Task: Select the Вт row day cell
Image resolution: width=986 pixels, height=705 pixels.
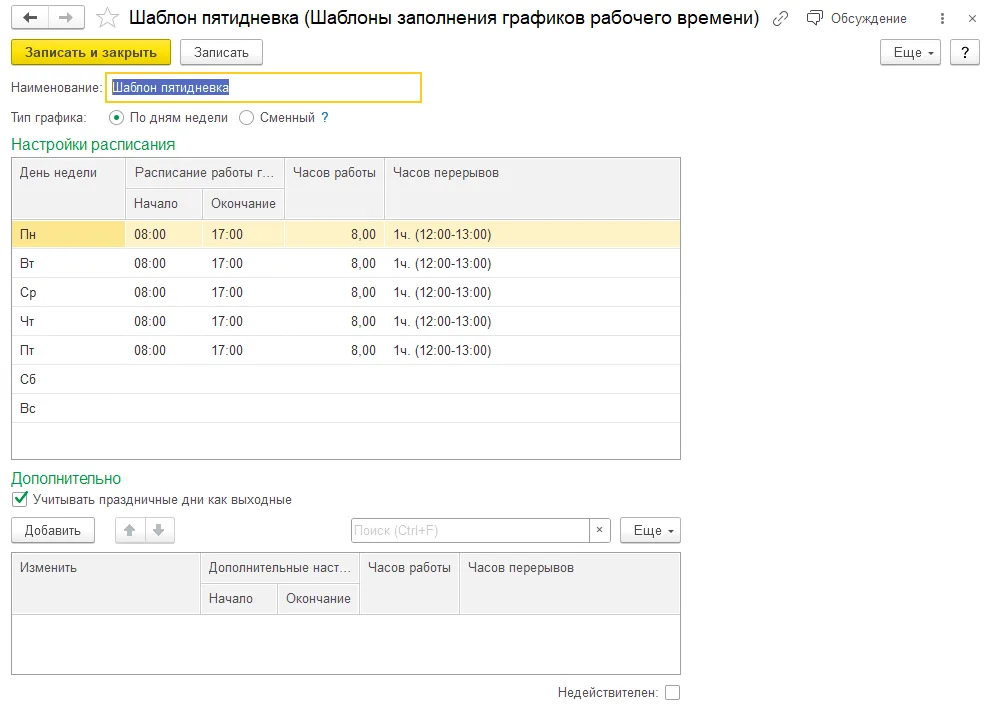Action: click(69, 264)
